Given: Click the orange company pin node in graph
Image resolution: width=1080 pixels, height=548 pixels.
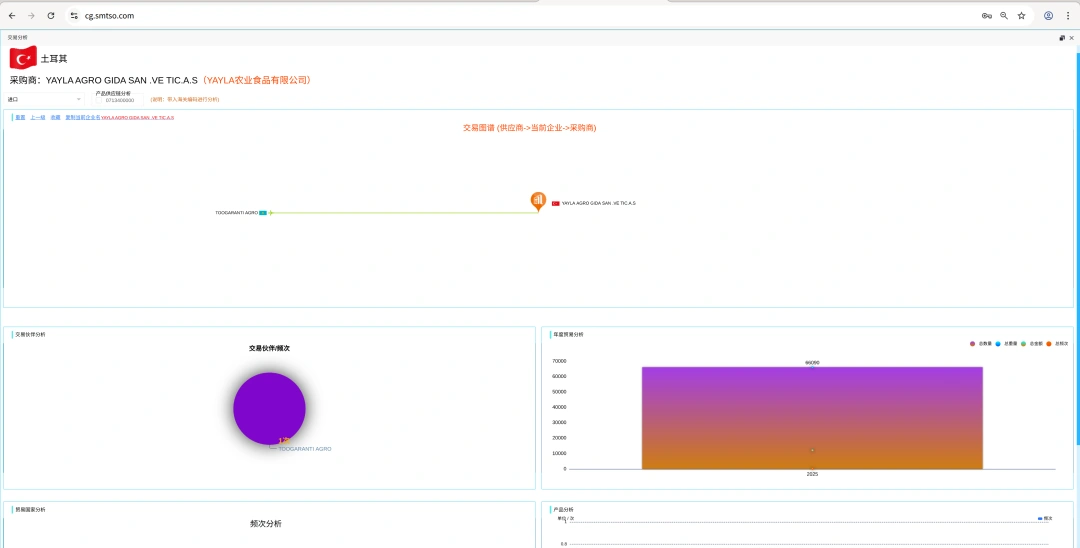Looking at the screenshot, I should point(538,201).
